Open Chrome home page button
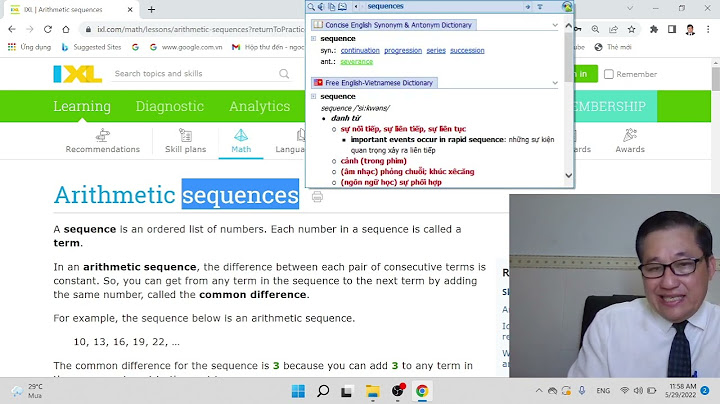The image size is (720, 404). [x=66, y=29]
